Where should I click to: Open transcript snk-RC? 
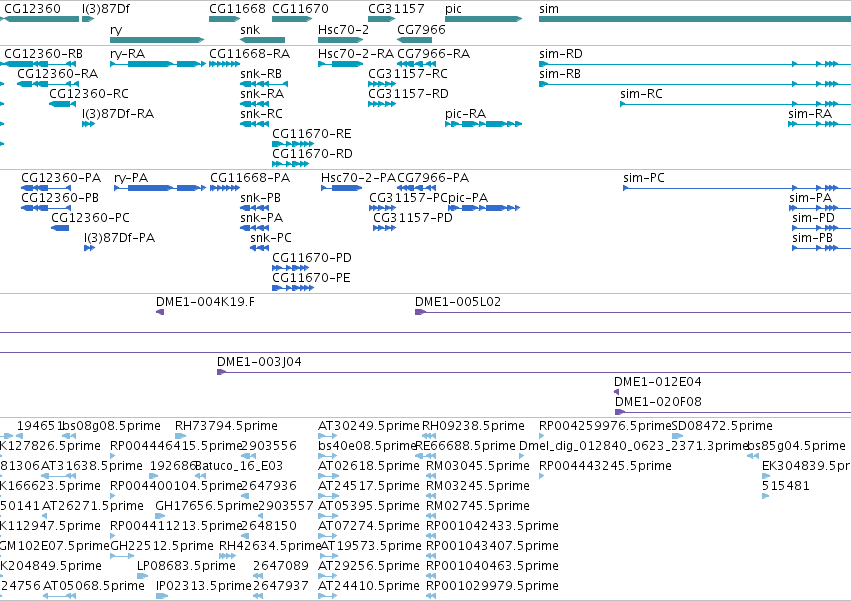[x=261, y=114]
